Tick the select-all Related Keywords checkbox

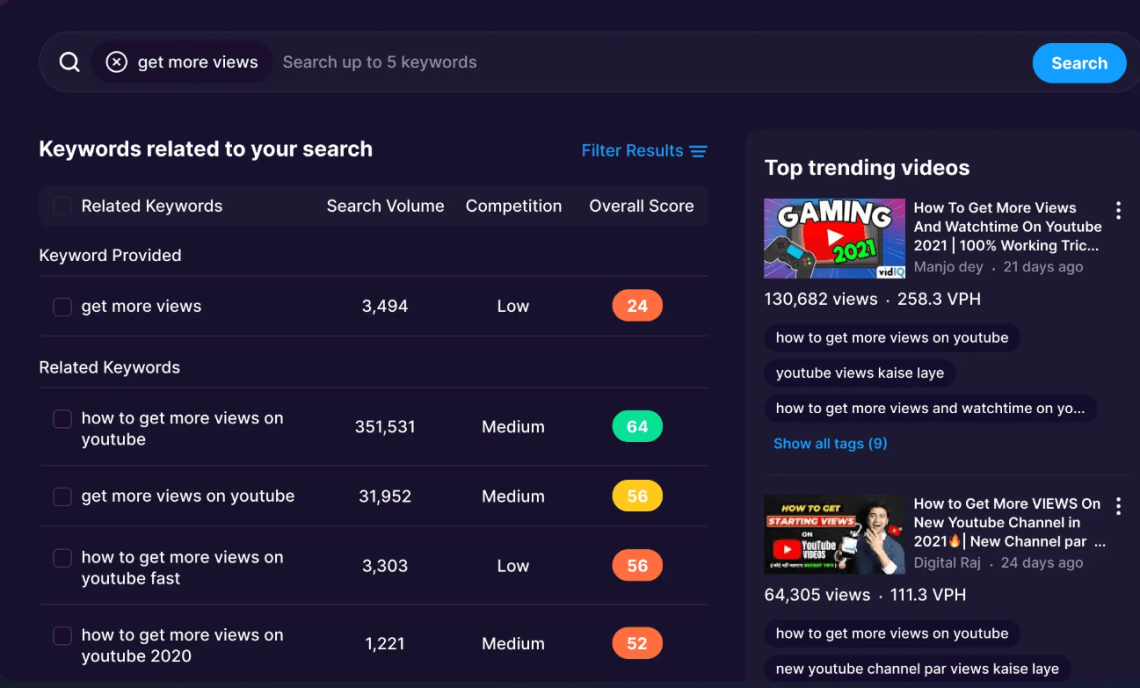(63, 206)
